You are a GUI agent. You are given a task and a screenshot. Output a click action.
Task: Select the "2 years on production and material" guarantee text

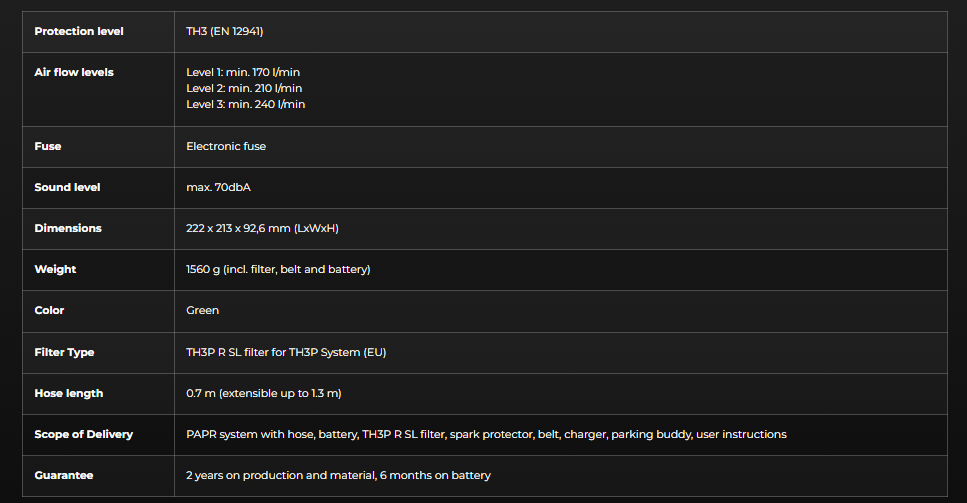coord(279,475)
